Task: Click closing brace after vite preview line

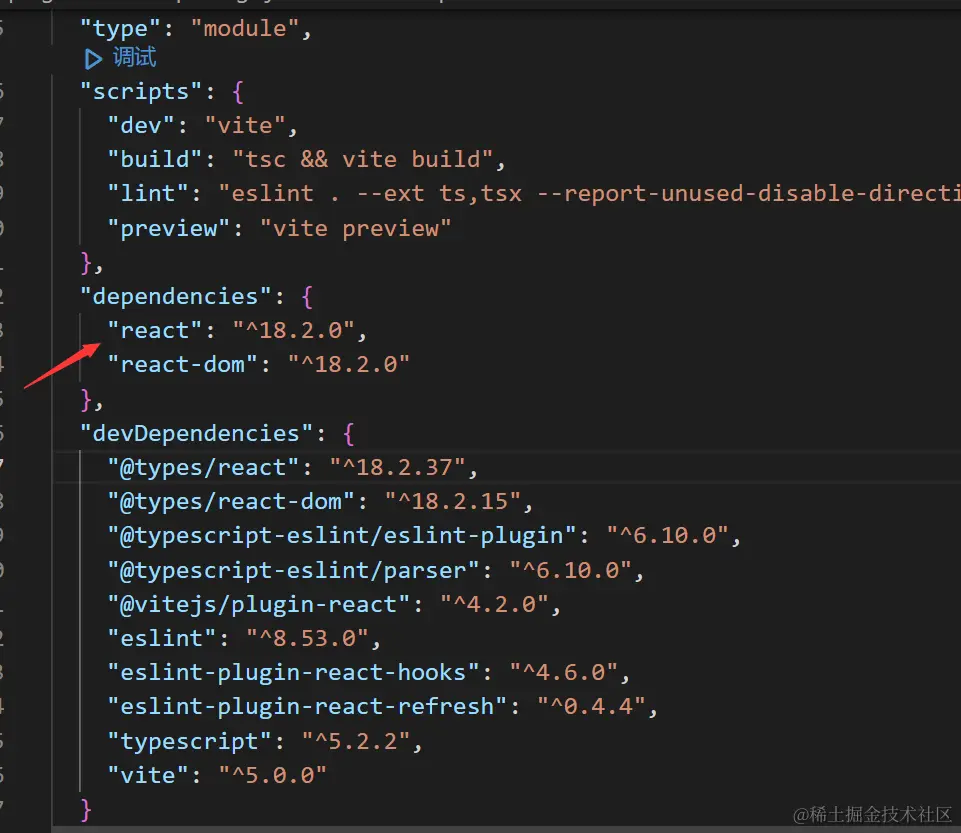Action: click(86, 262)
